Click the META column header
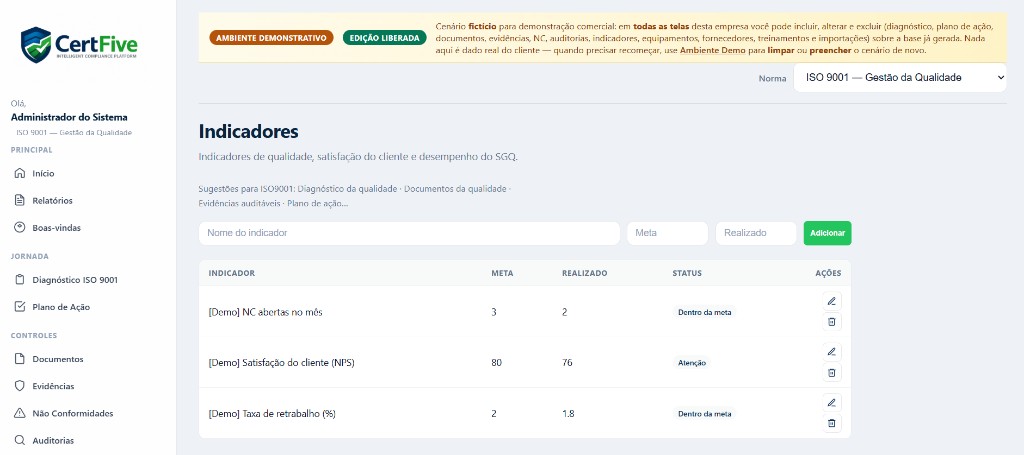The width and height of the screenshot is (1024, 455). click(502, 273)
